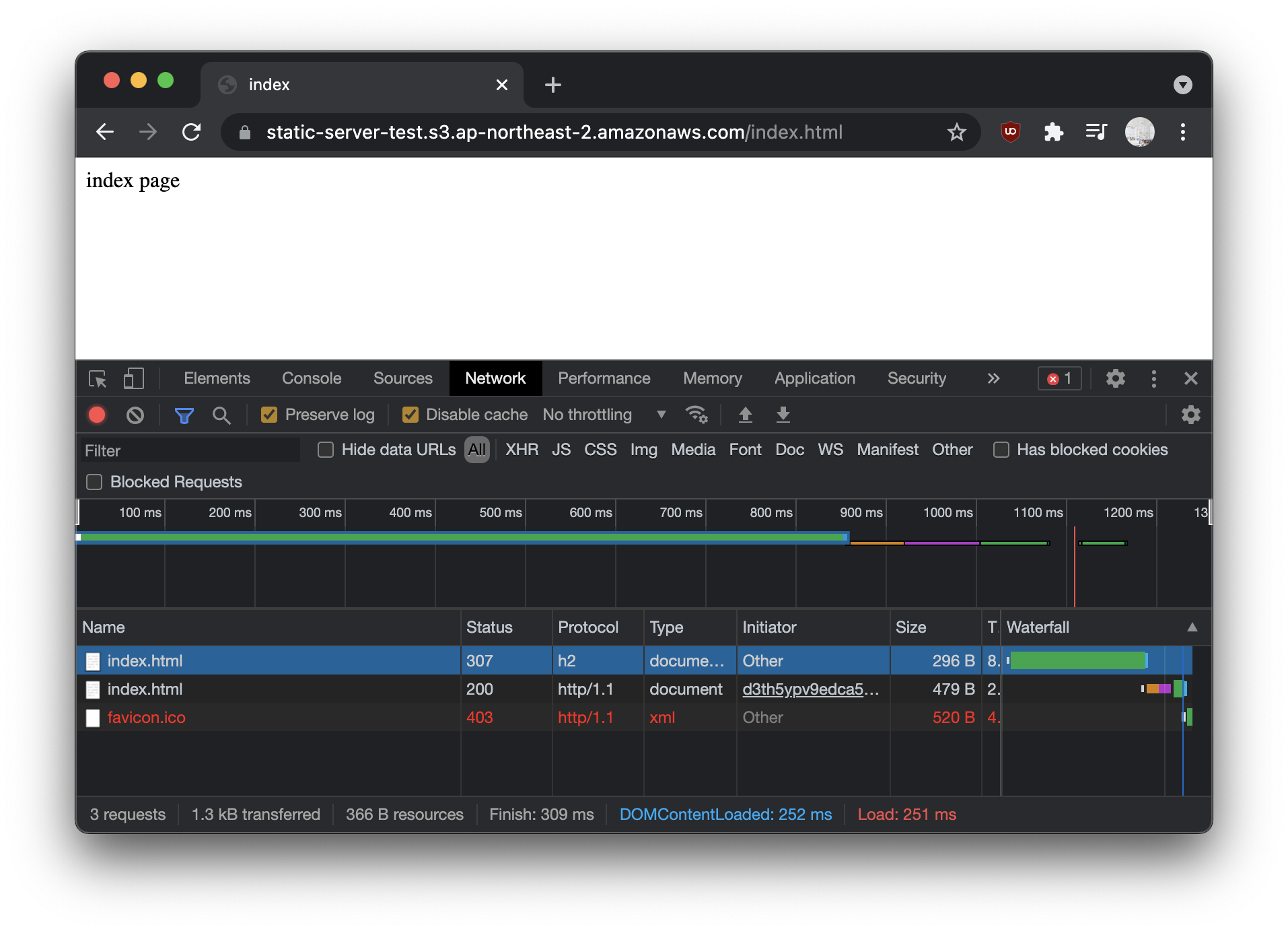Filter requests by CSS type

point(600,450)
